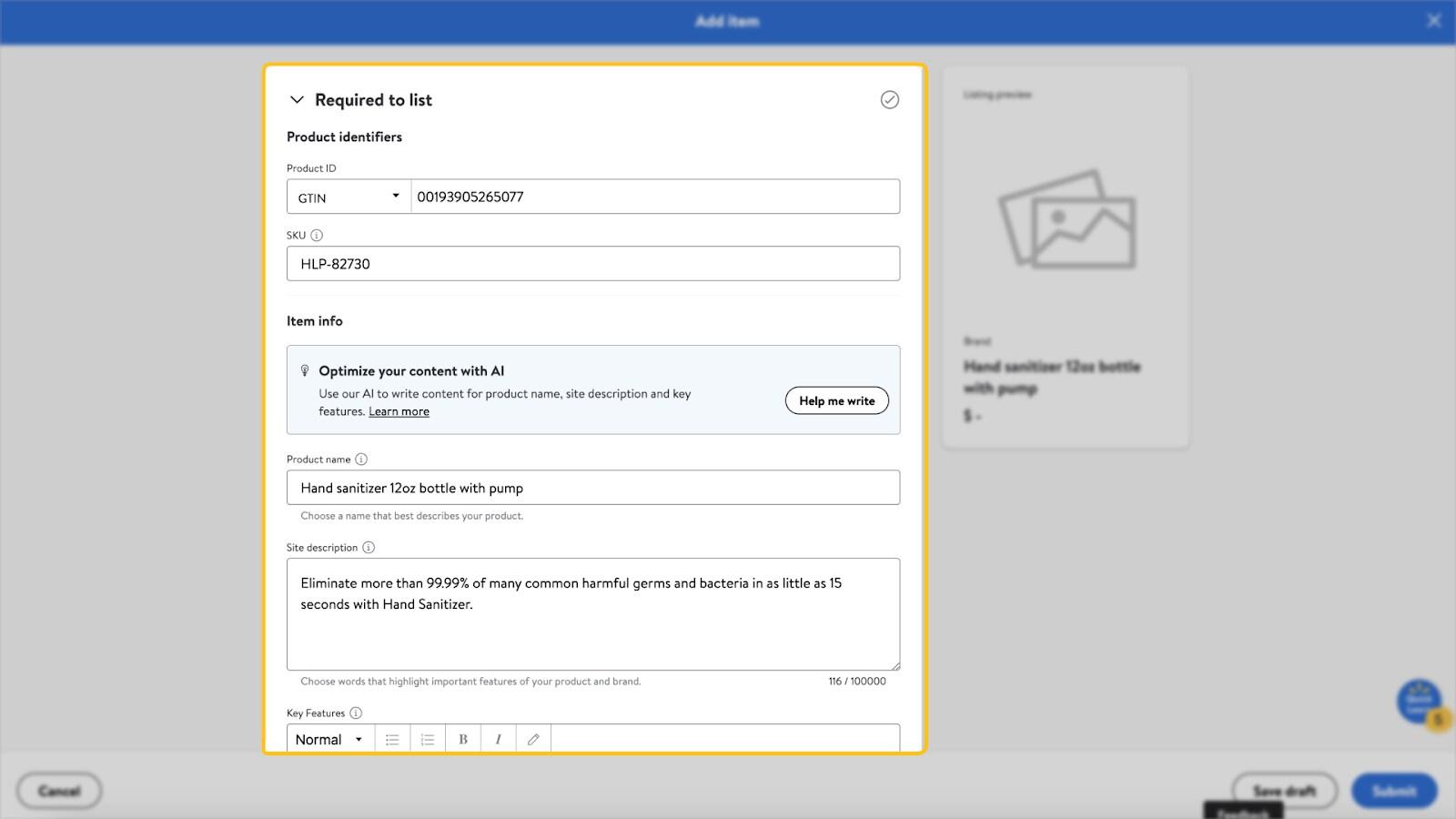The height and width of the screenshot is (819, 1456).
Task: Insert a bulleted list in Key Features
Action: (392, 740)
